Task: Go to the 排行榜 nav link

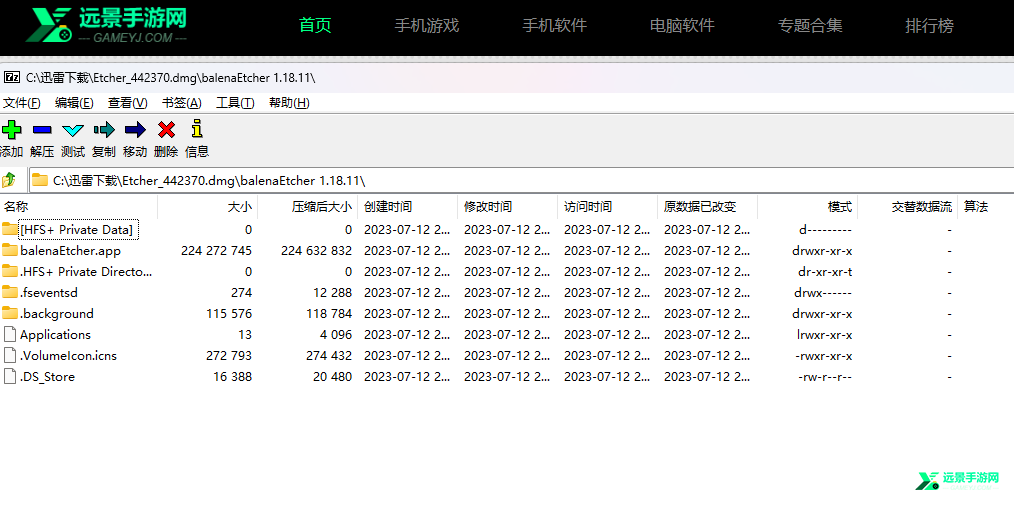Action: 929,26
